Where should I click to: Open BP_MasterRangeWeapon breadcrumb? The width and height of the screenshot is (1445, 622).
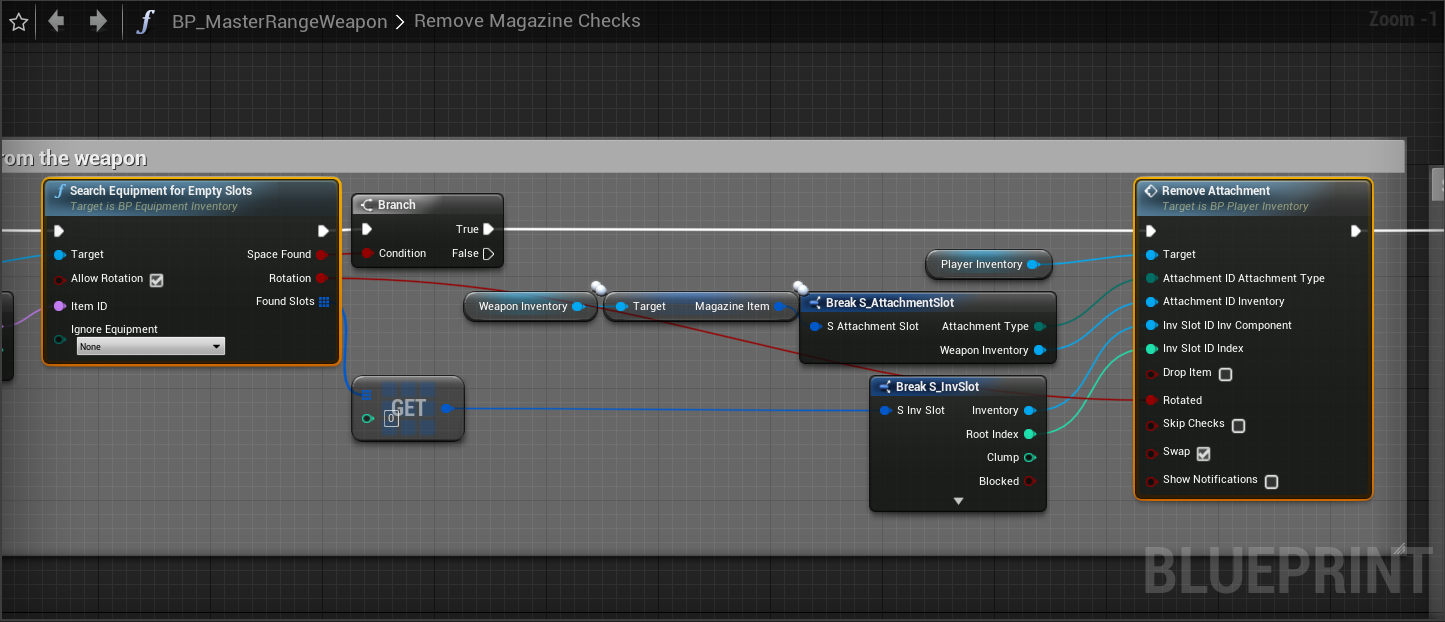[x=279, y=21]
